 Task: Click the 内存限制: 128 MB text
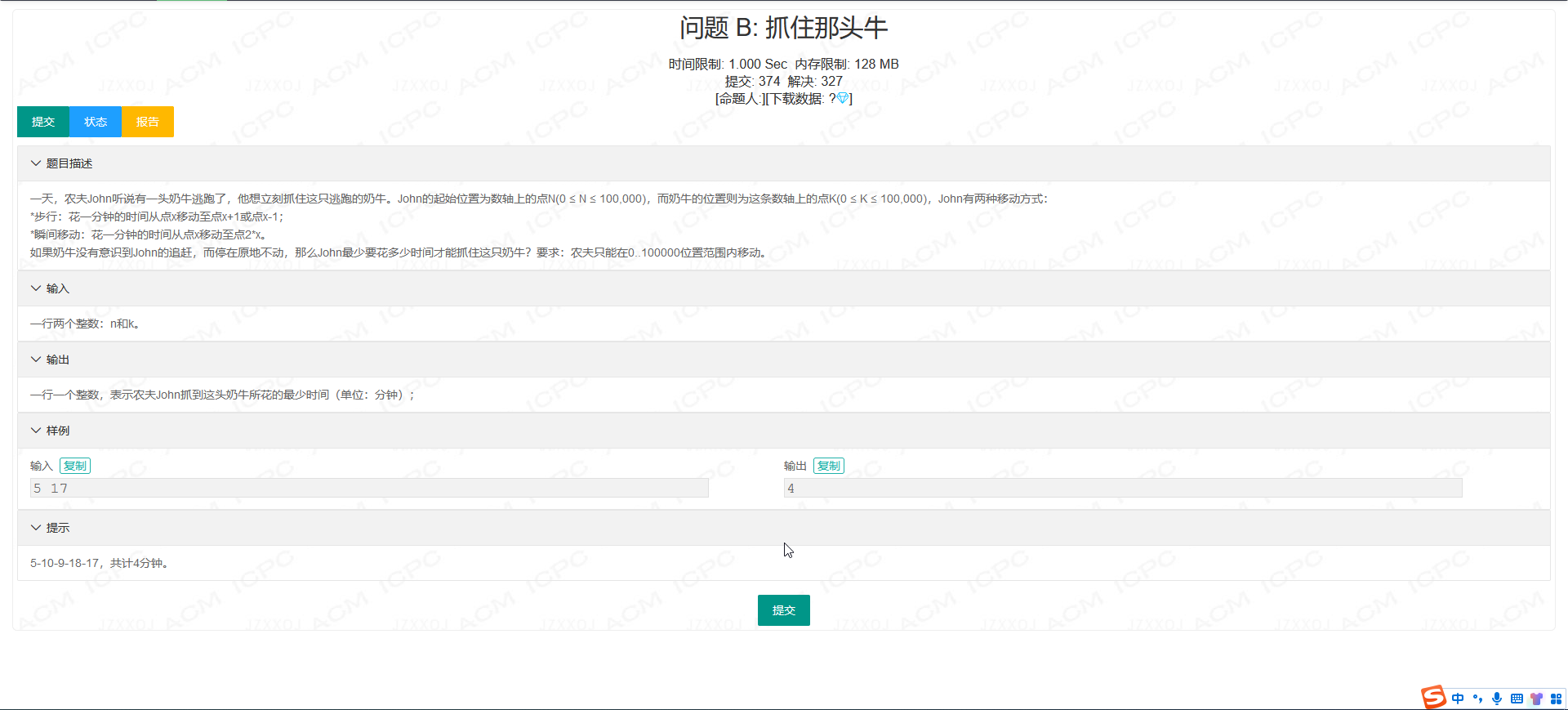[x=847, y=64]
